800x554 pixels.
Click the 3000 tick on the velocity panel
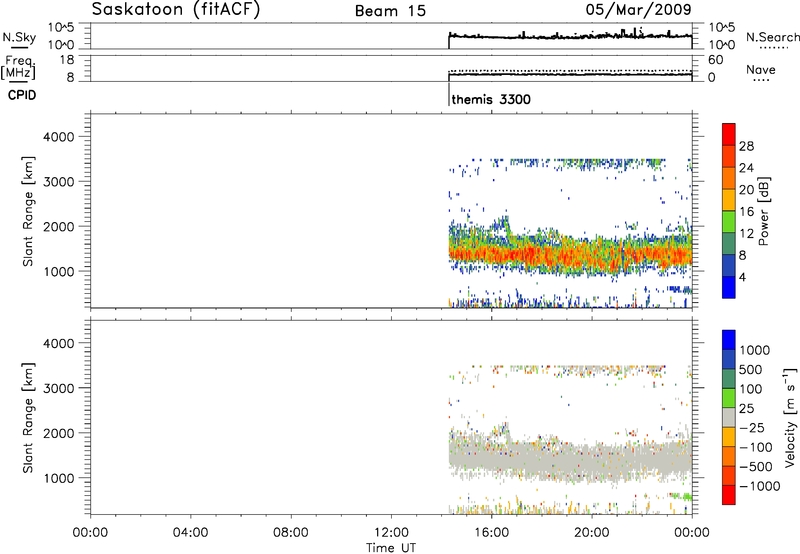coord(58,388)
